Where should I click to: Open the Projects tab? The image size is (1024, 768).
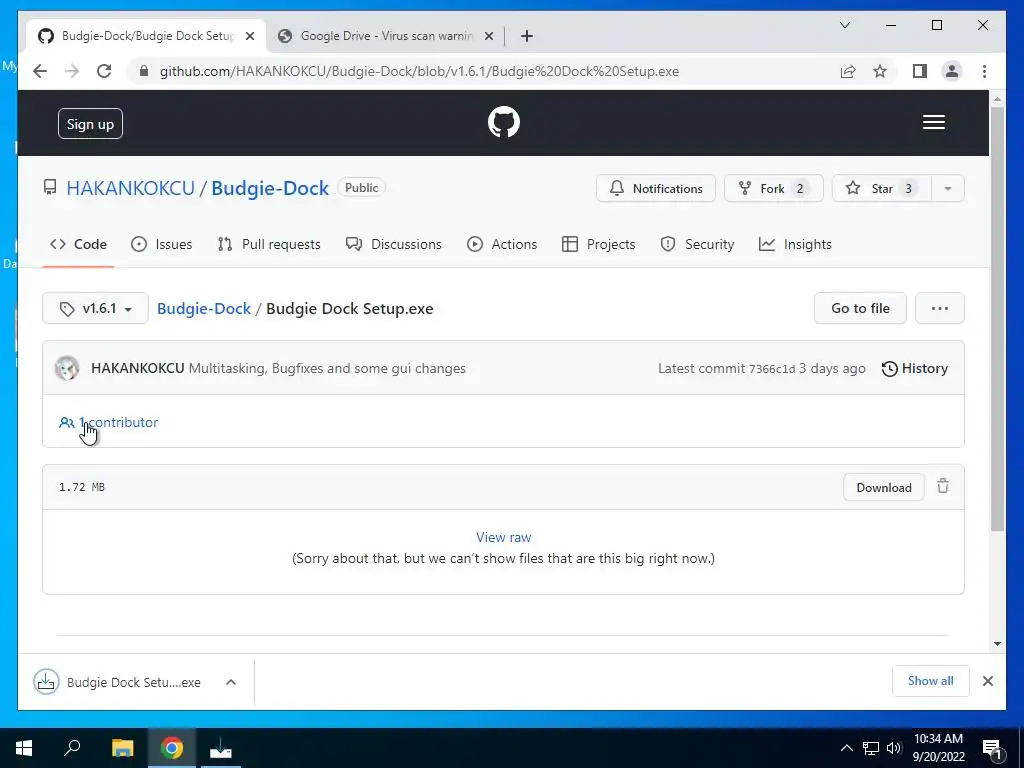coord(598,244)
